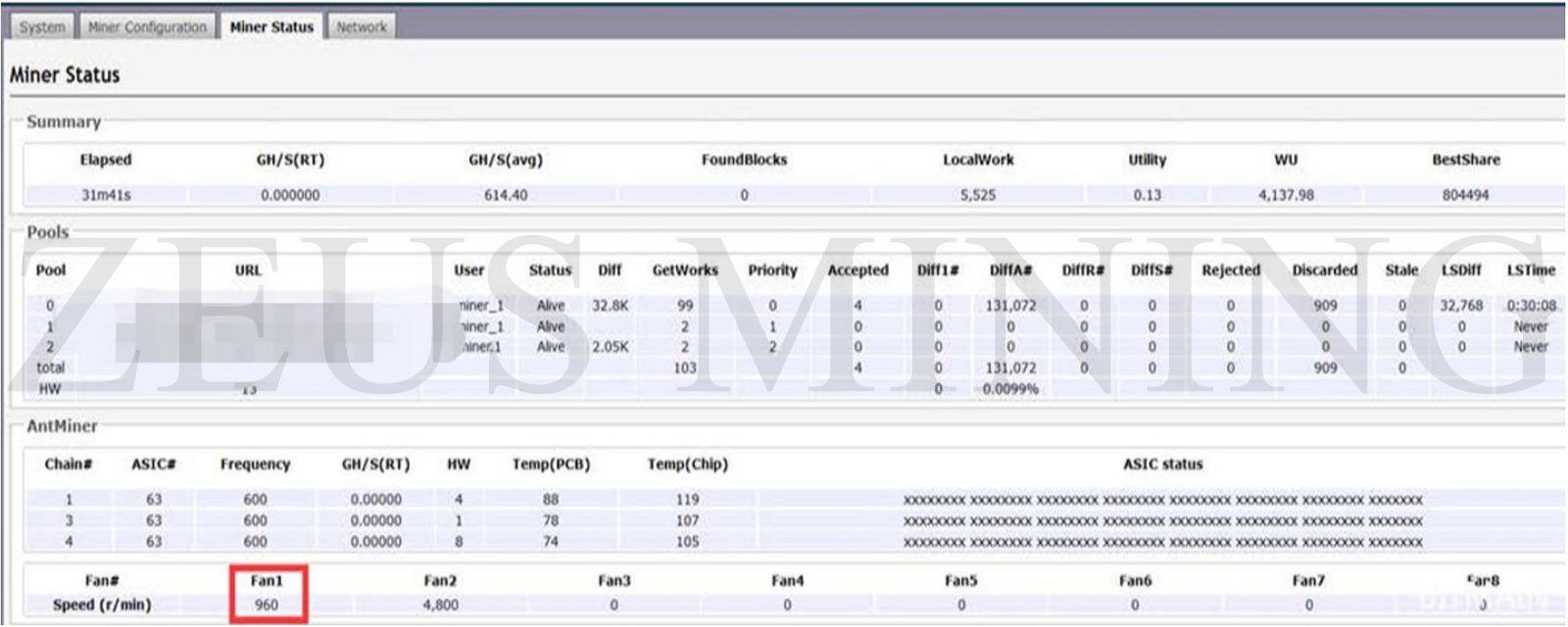Click the Discarded column header
The height and width of the screenshot is (627, 1568).
click(1324, 270)
